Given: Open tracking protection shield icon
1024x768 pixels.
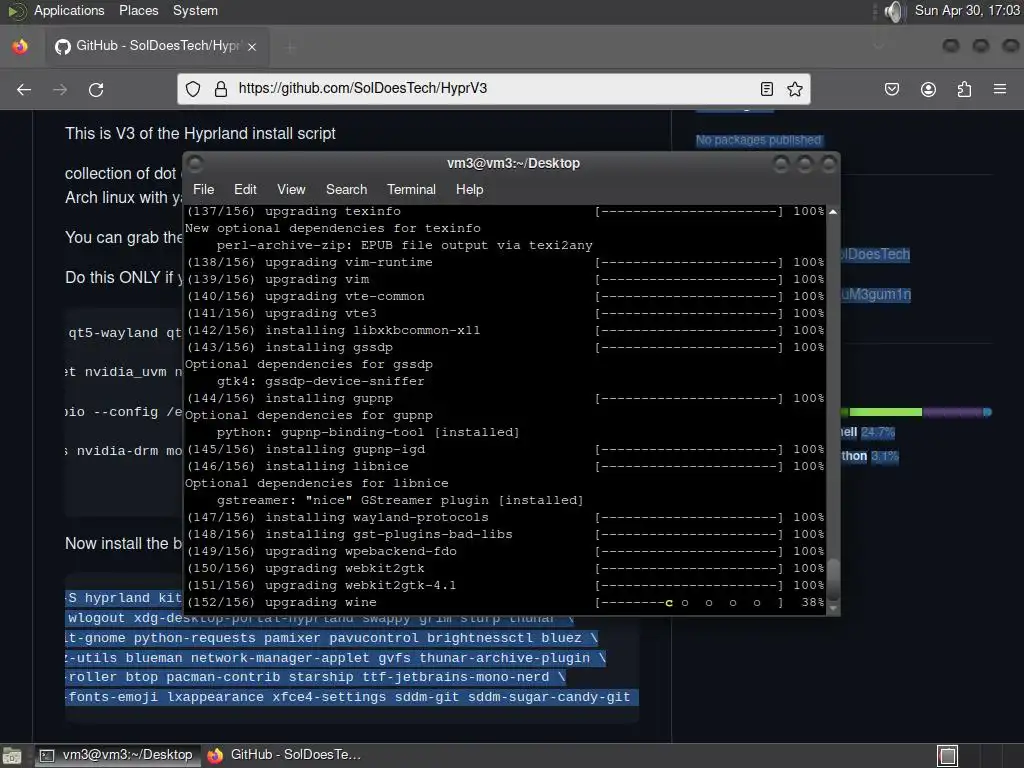Looking at the screenshot, I should (193, 89).
